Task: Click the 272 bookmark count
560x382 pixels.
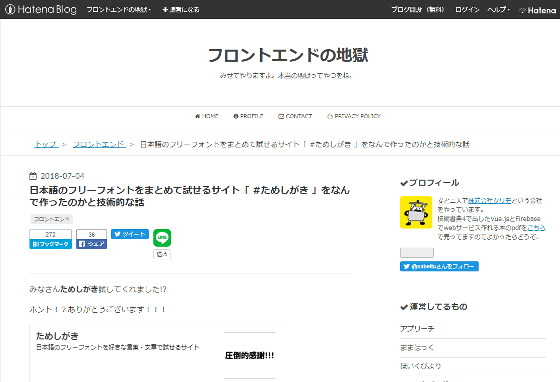Action: click(x=50, y=234)
